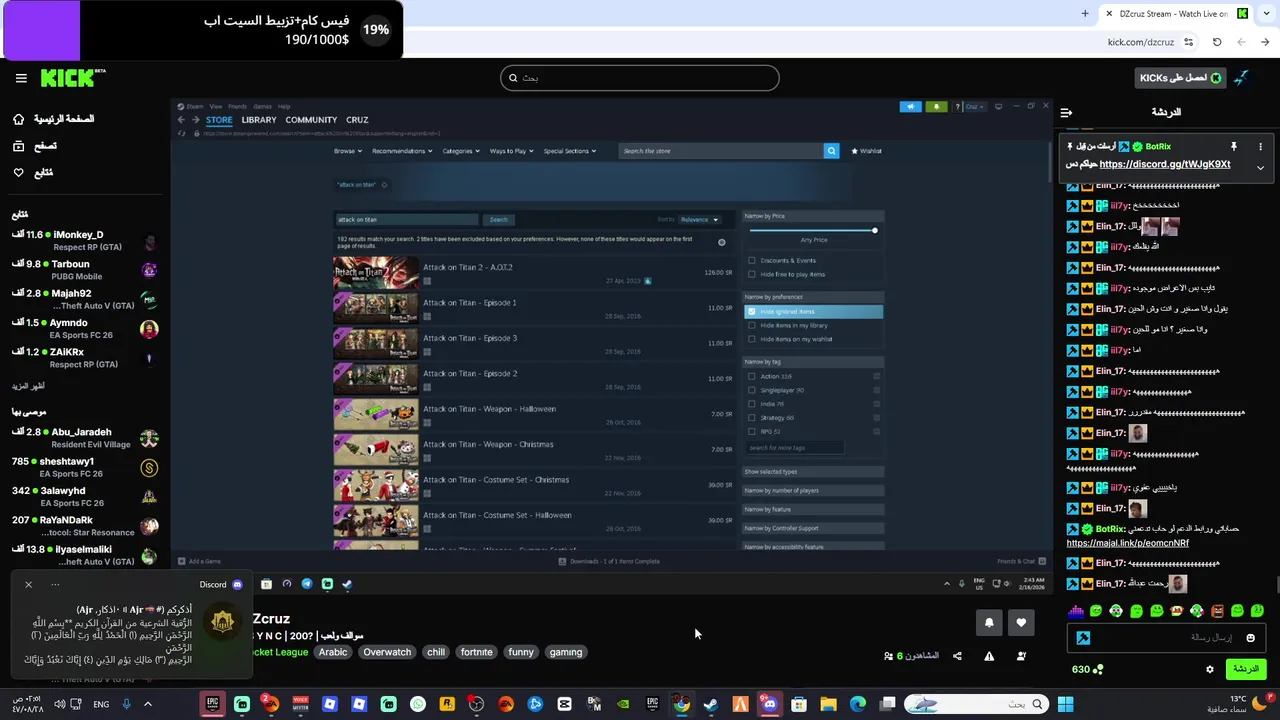Switch to Steam LIBRARY tab
This screenshot has width=1280, height=720.
click(x=259, y=120)
